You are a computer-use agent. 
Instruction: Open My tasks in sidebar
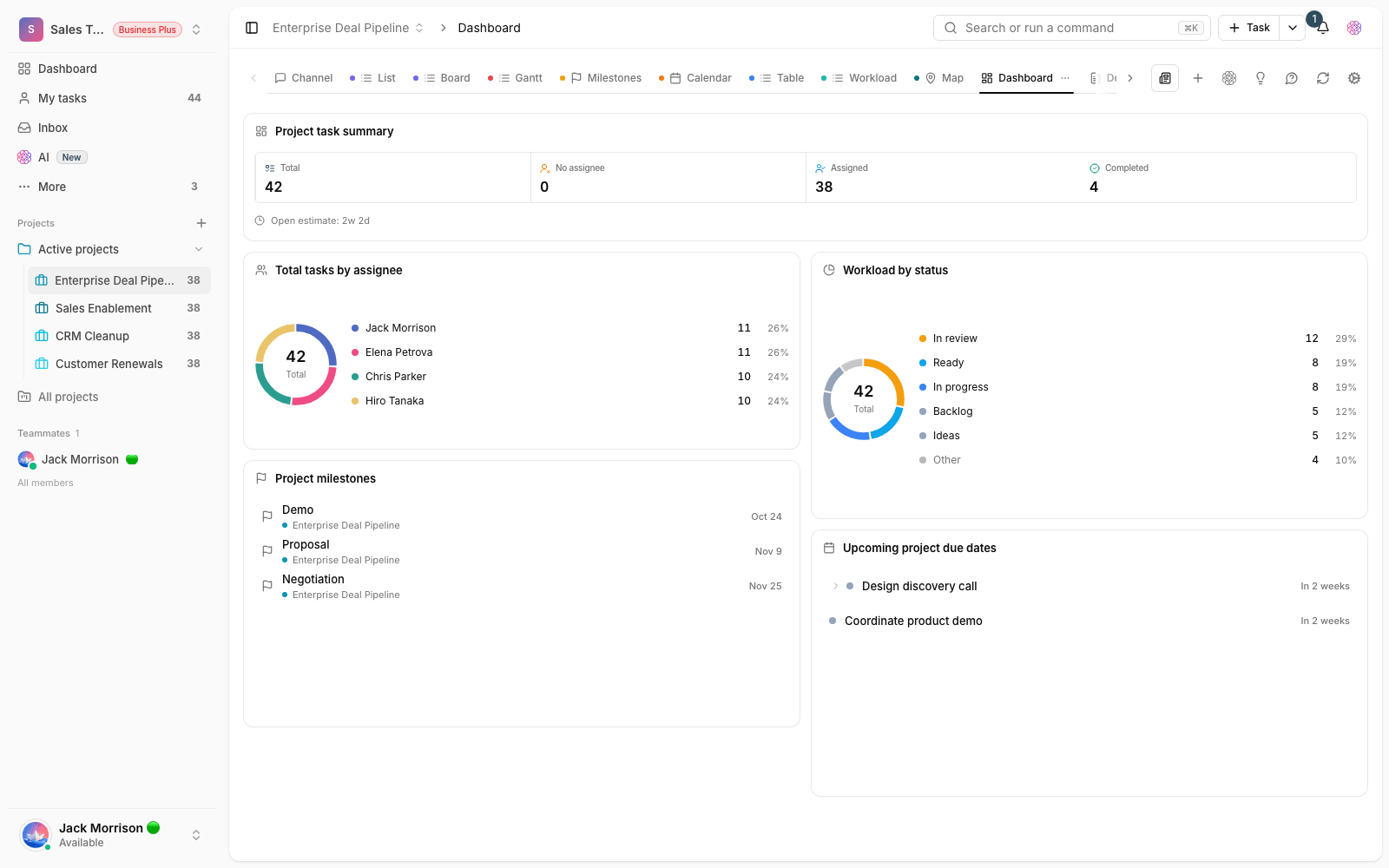[x=111, y=98]
